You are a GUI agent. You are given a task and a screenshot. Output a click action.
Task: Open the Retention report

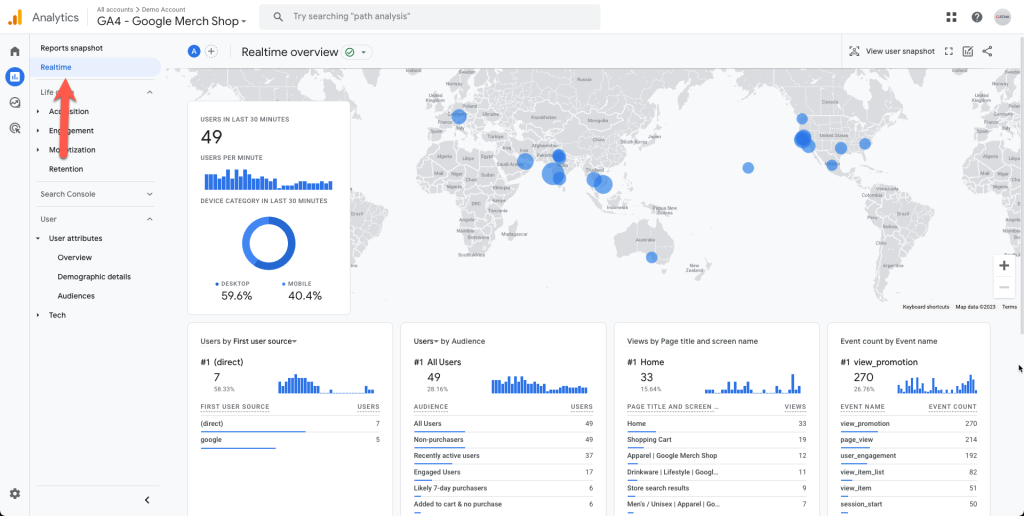66,169
